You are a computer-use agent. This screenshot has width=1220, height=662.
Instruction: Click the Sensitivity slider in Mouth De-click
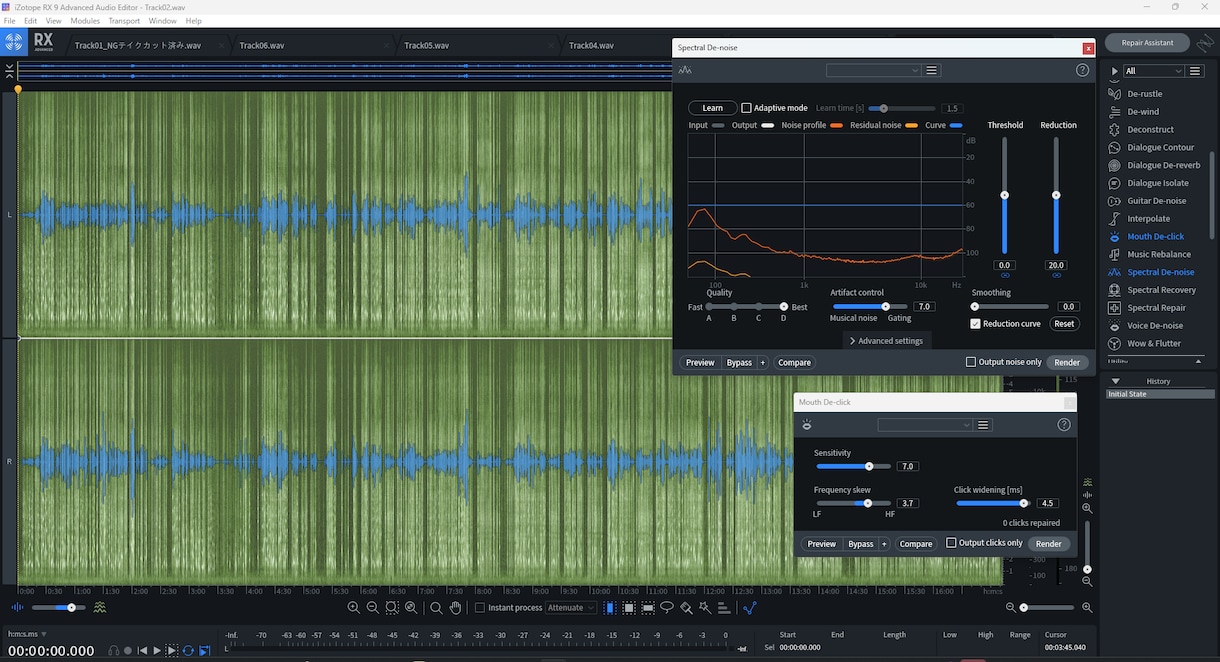click(x=853, y=466)
